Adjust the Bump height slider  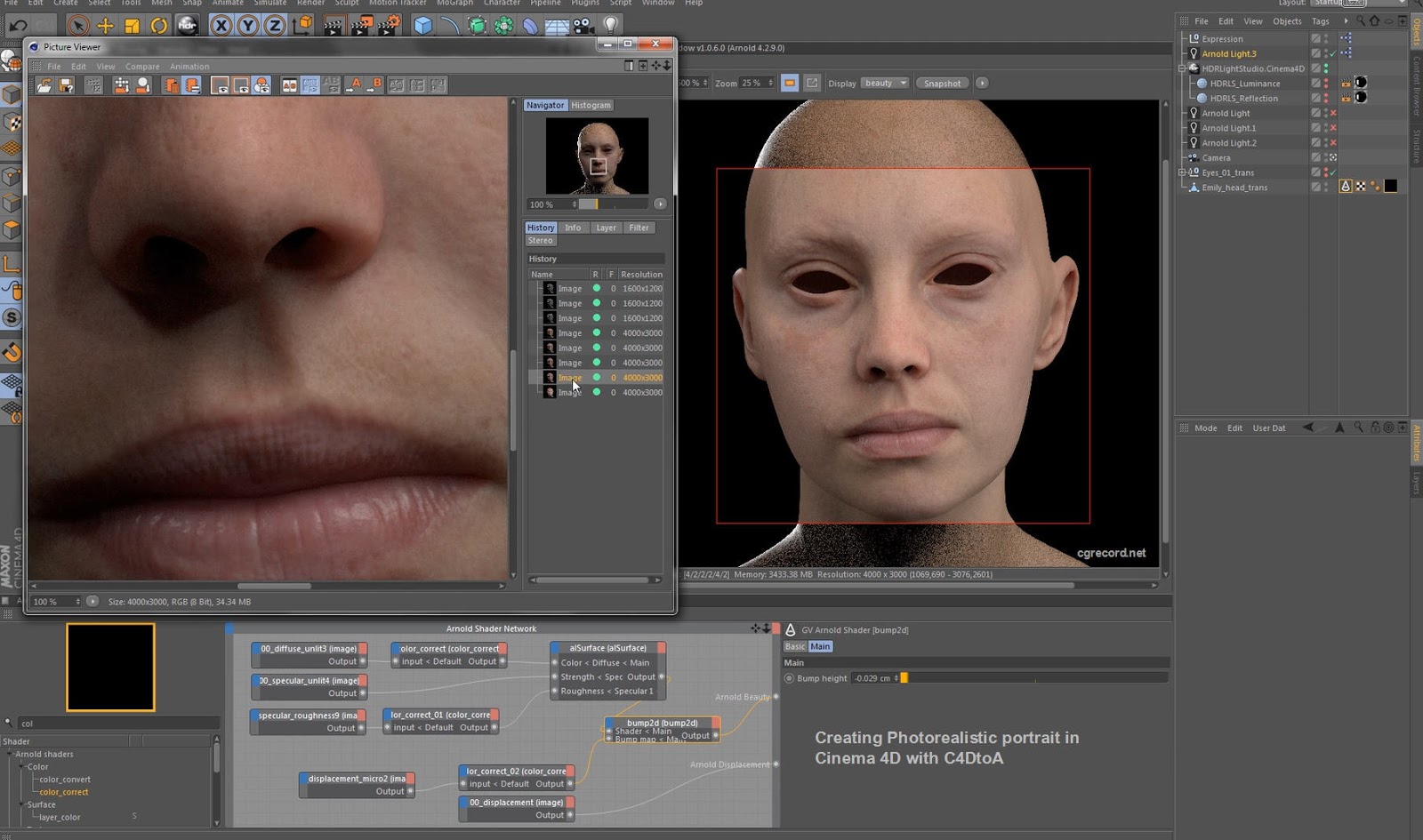pos(904,678)
